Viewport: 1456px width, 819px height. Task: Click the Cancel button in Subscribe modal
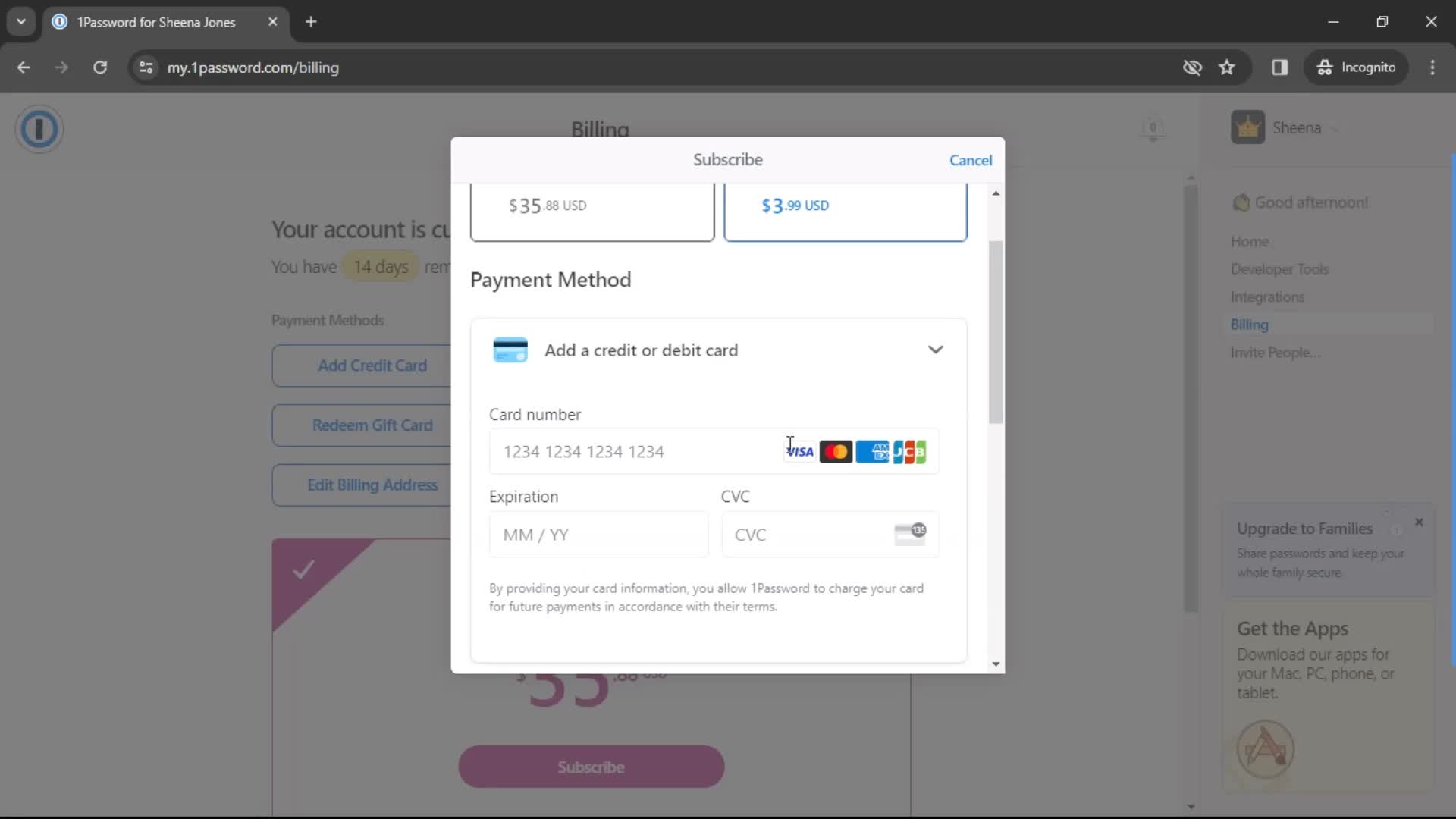pos(971,160)
